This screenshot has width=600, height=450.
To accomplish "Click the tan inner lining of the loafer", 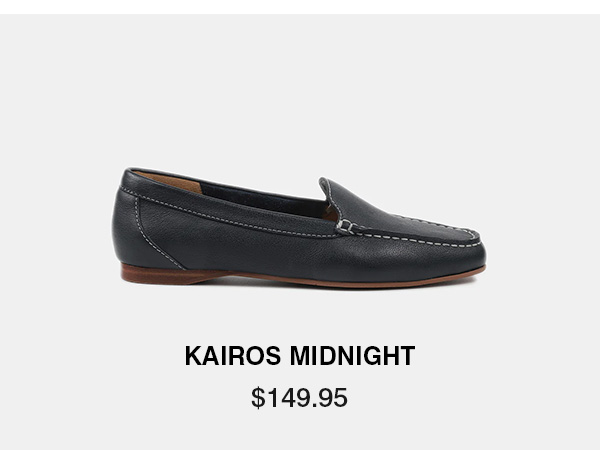I will [x=172, y=181].
